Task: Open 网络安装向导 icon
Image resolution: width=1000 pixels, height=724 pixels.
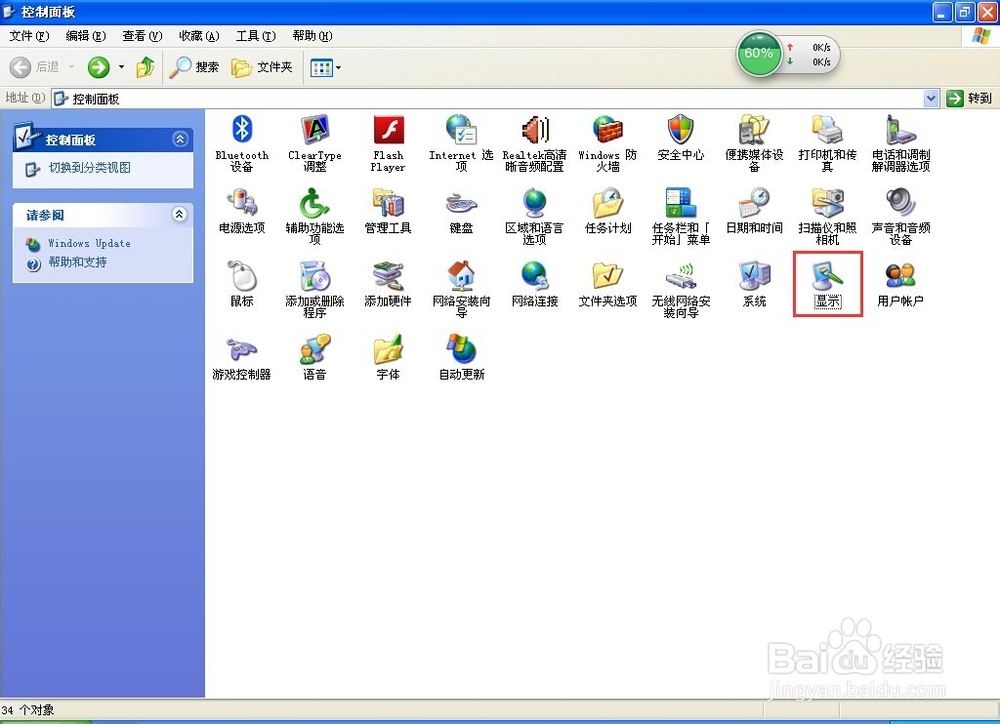Action: [461, 289]
